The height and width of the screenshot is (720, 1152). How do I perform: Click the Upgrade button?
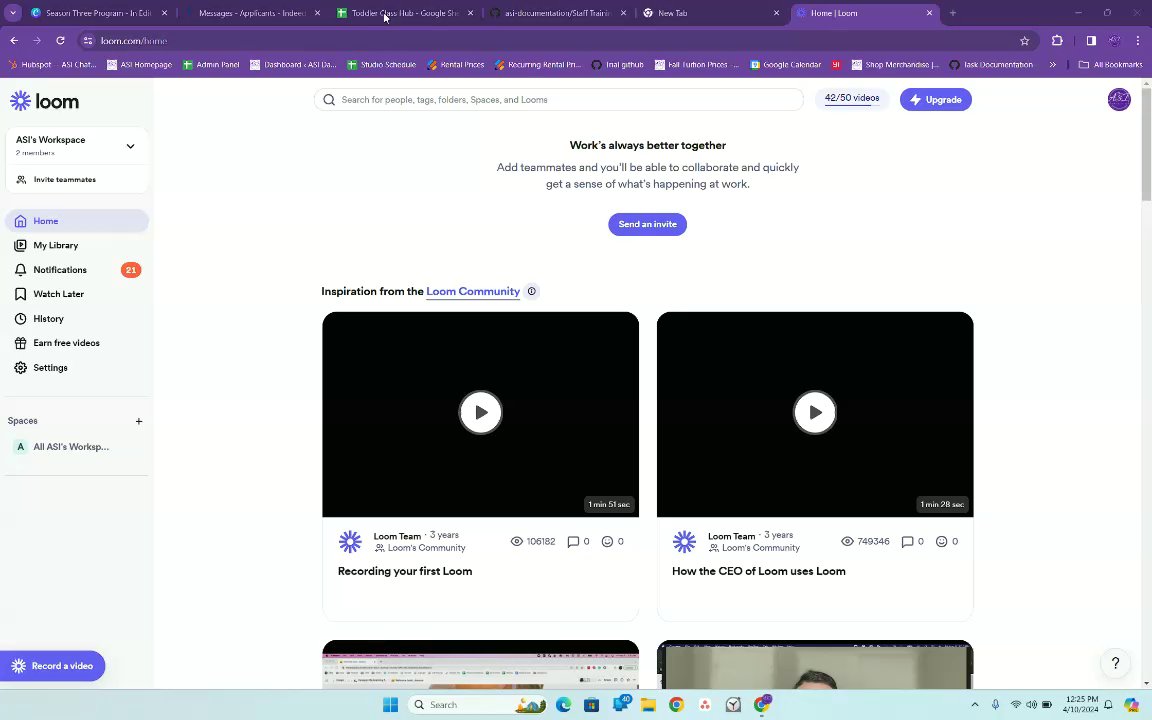pos(935,100)
